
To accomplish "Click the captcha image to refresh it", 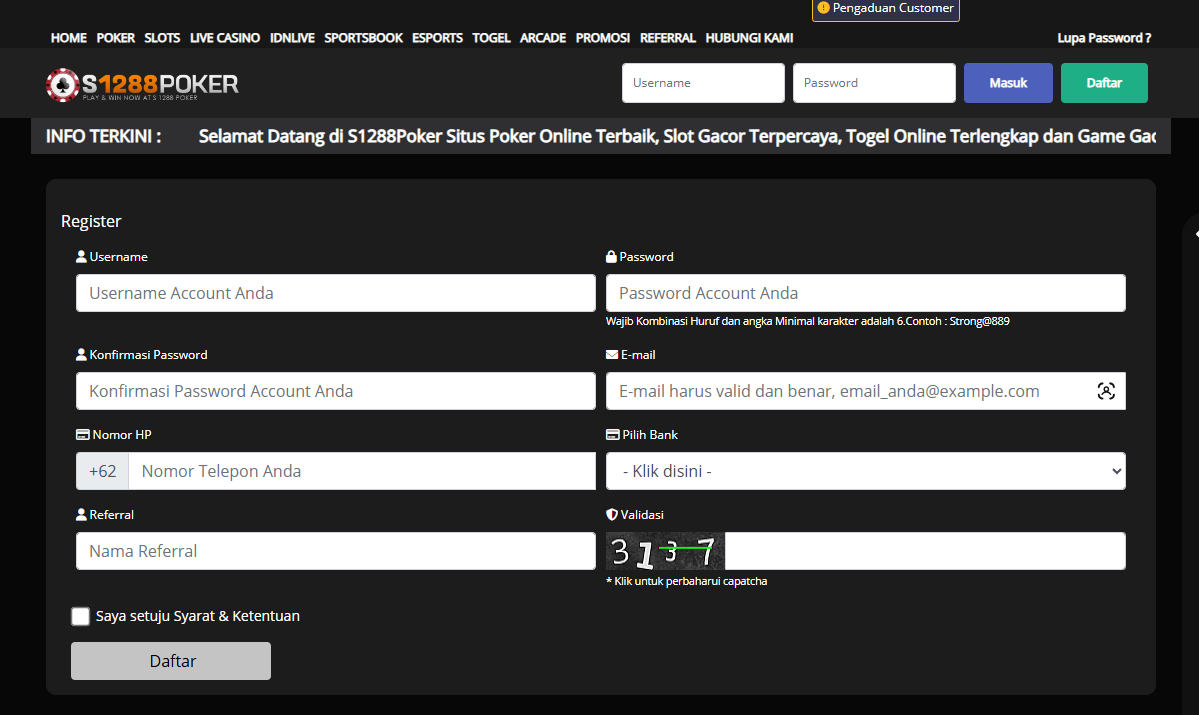I will click(665, 551).
